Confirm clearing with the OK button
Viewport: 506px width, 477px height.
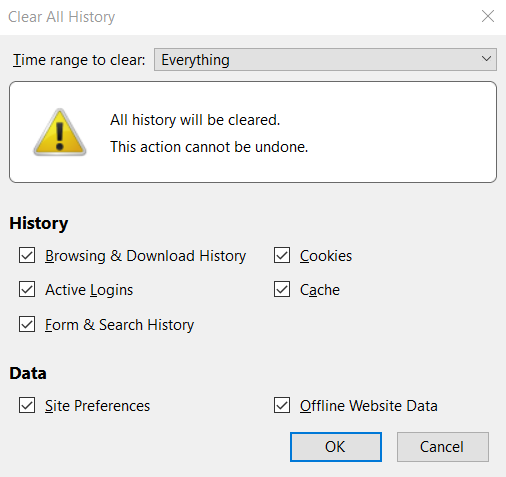336,447
